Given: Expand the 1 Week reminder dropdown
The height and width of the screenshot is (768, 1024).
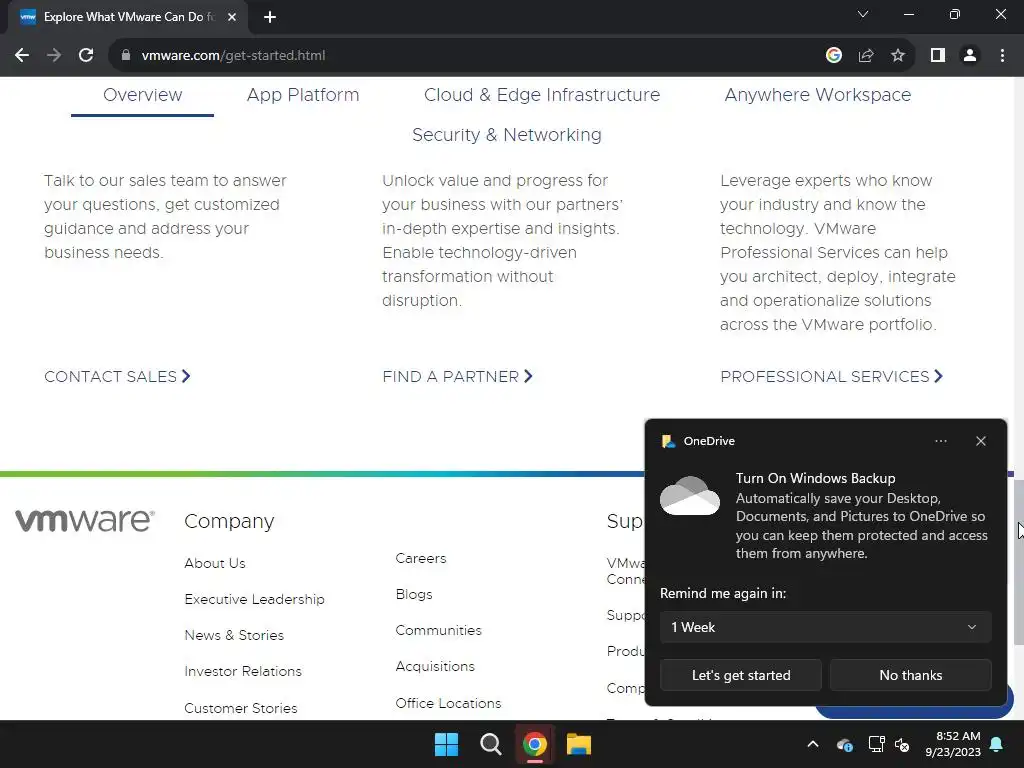Looking at the screenshot, I should click(825, 627).
